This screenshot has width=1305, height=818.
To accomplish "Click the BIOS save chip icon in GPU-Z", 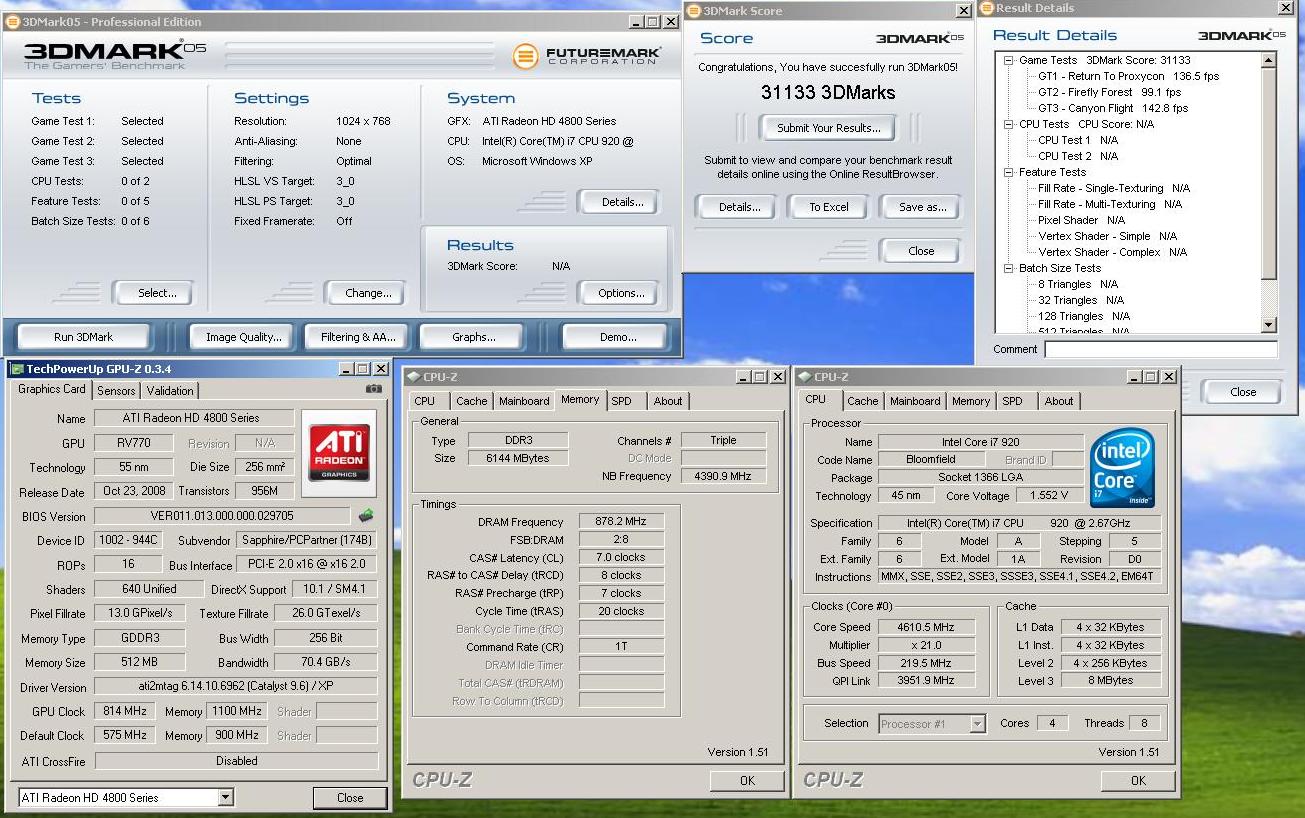I will 366,516.
